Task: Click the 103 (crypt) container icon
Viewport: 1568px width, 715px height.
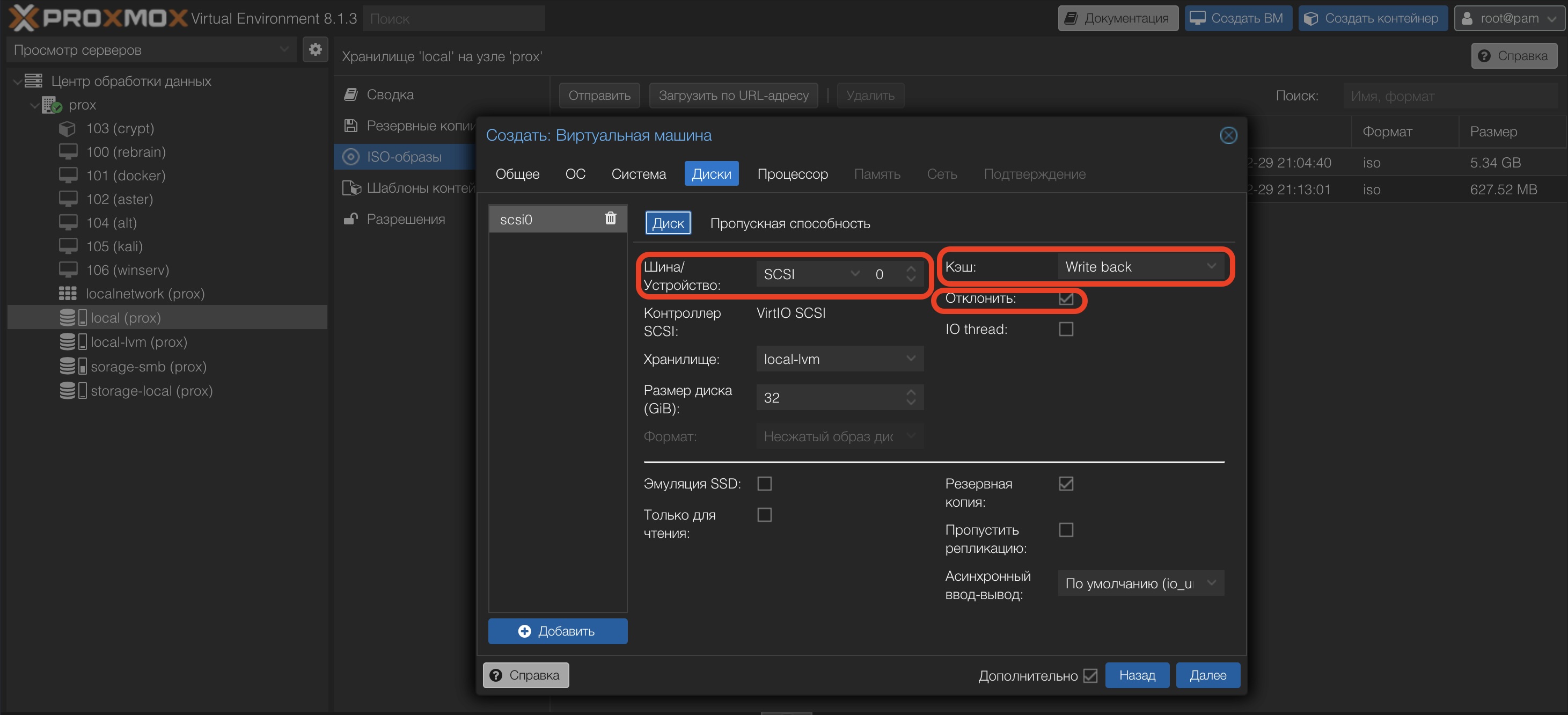Action: coord(68,128)
